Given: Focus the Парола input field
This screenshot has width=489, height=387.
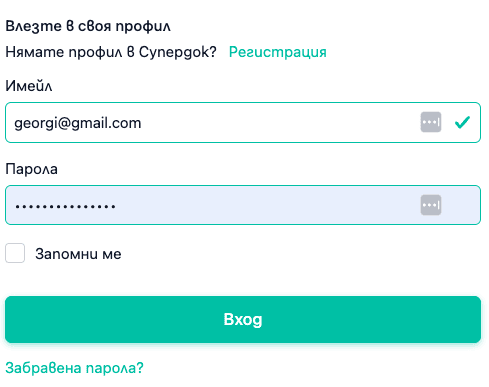Looking at the screenshot, I should (x=243, y=205).
